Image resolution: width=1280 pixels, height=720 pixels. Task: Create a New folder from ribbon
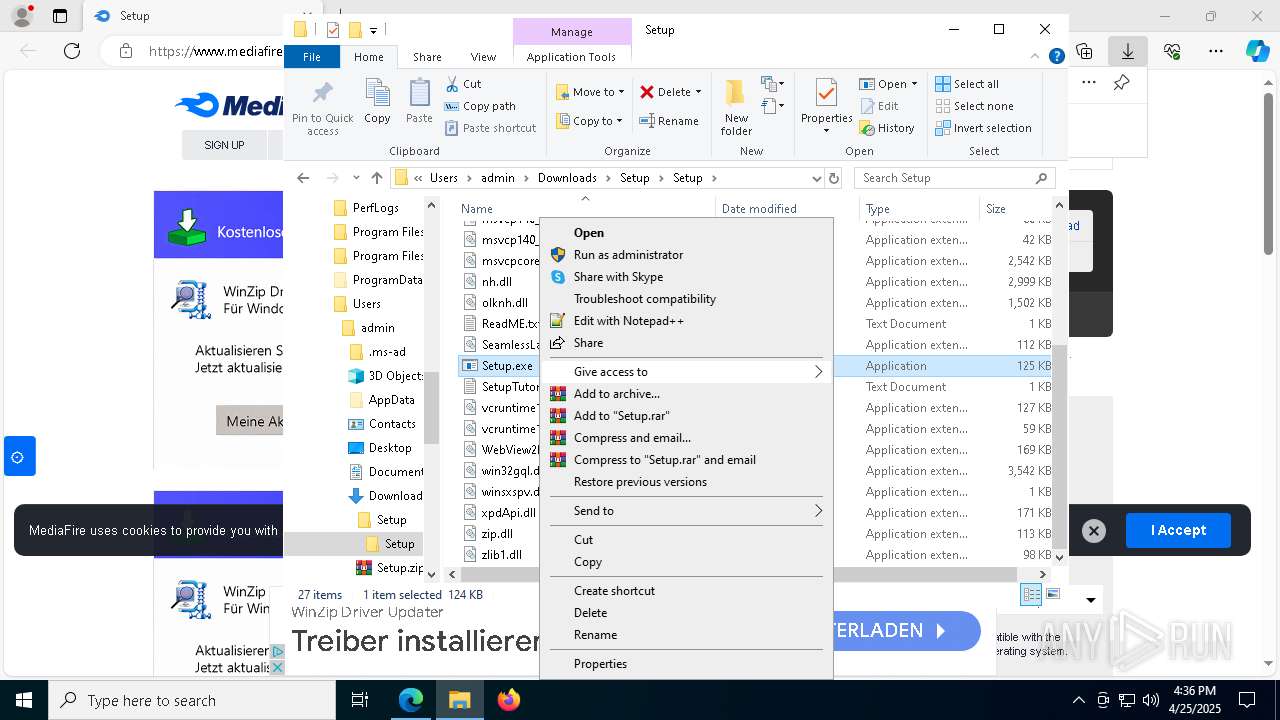[x=736, y=108]
